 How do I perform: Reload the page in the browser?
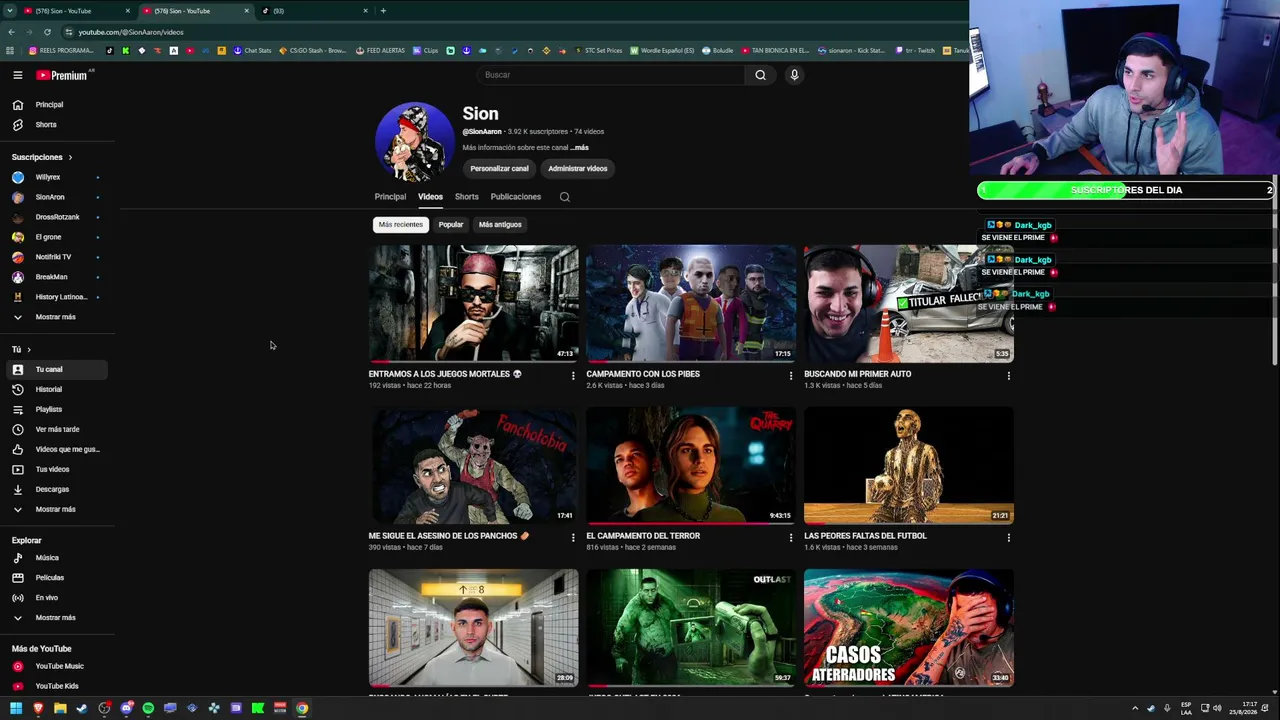[x=47, y=32]
